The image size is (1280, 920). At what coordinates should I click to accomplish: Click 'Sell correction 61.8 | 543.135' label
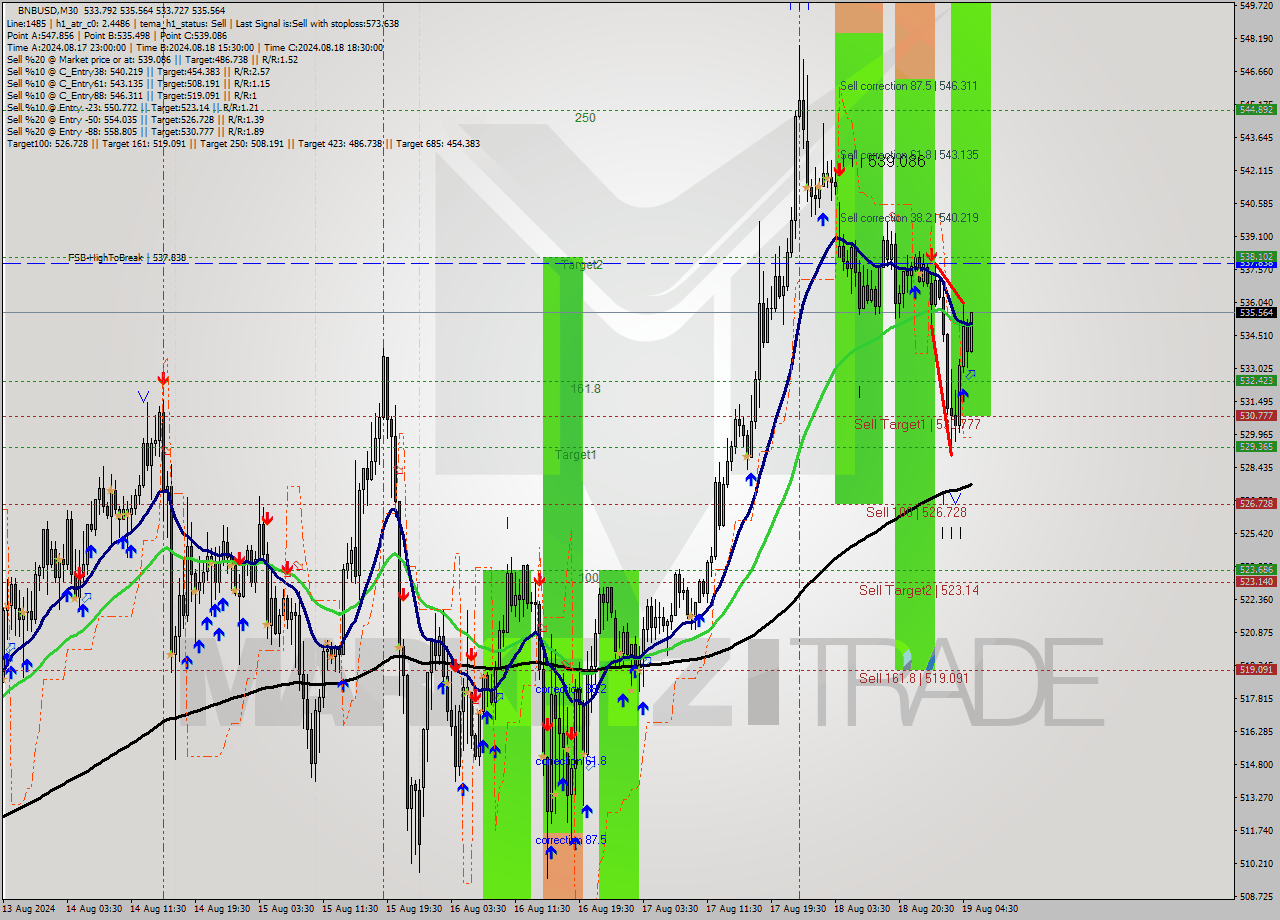tap(909, 155)
